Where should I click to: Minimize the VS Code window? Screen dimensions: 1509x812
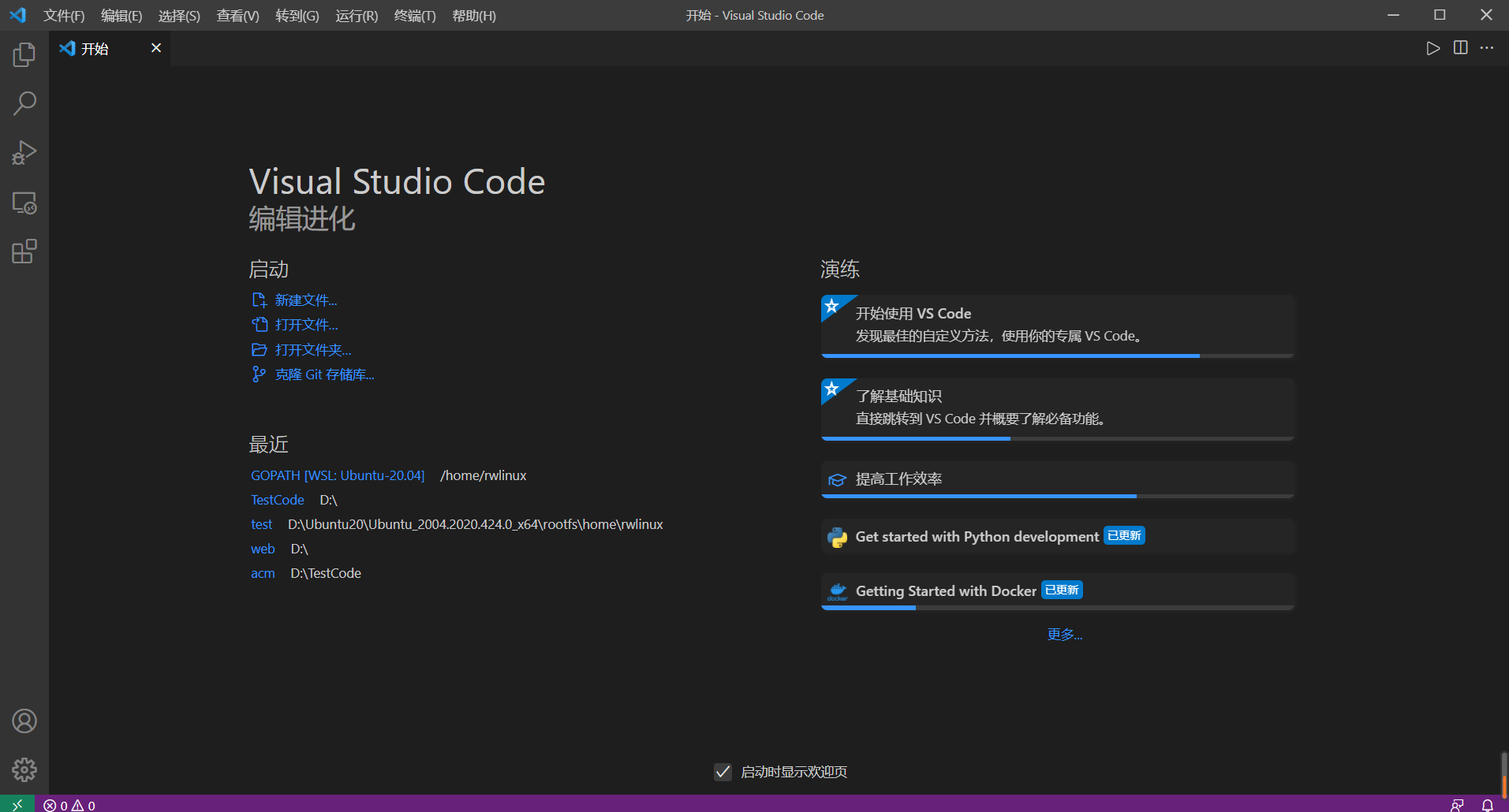coord(1394,15)
